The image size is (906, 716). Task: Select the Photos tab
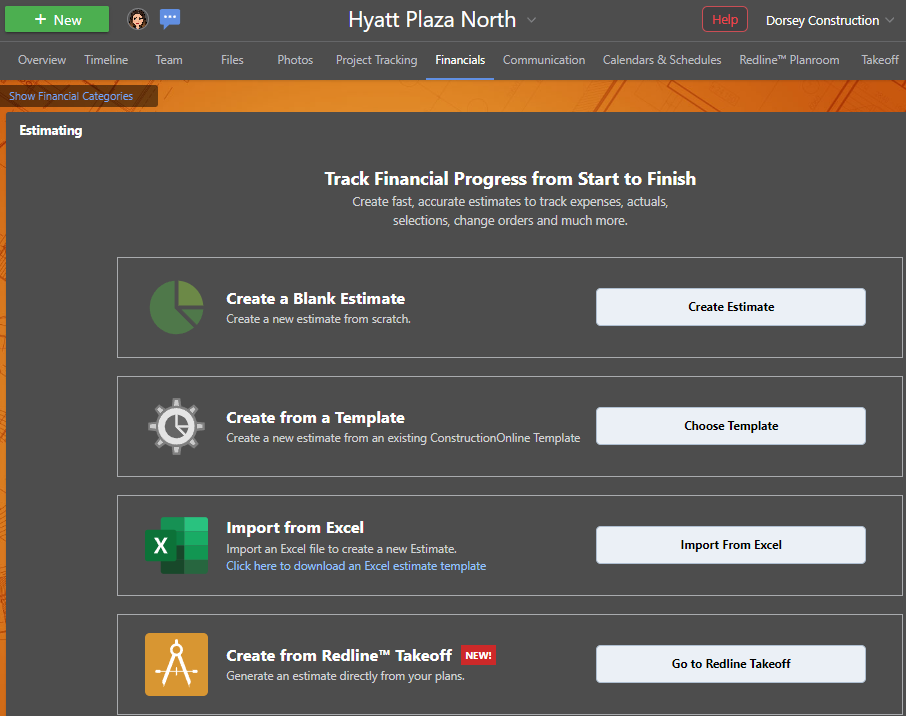click(295, 60)
